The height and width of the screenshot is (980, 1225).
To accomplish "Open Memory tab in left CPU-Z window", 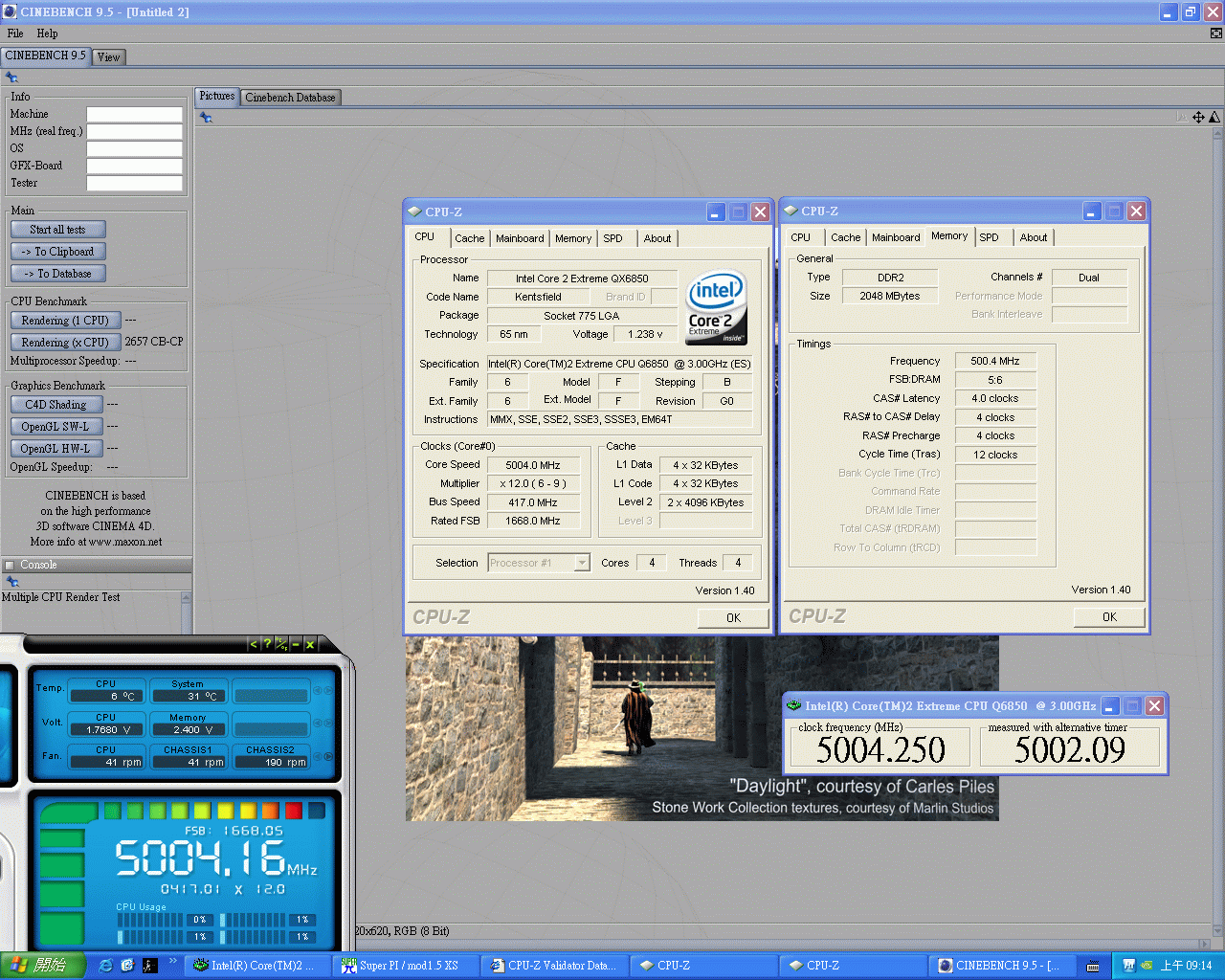I will [x=573, y=238].
